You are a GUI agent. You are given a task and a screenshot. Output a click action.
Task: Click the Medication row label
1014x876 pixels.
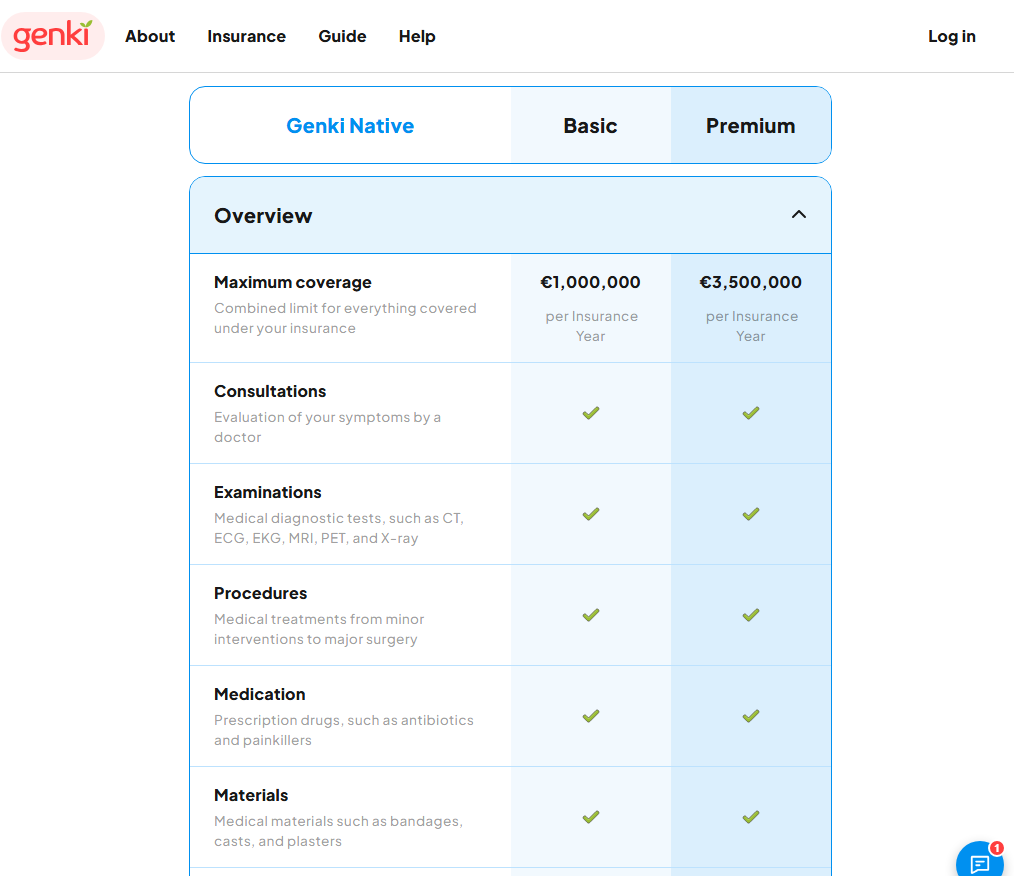[x=260, y=694]
